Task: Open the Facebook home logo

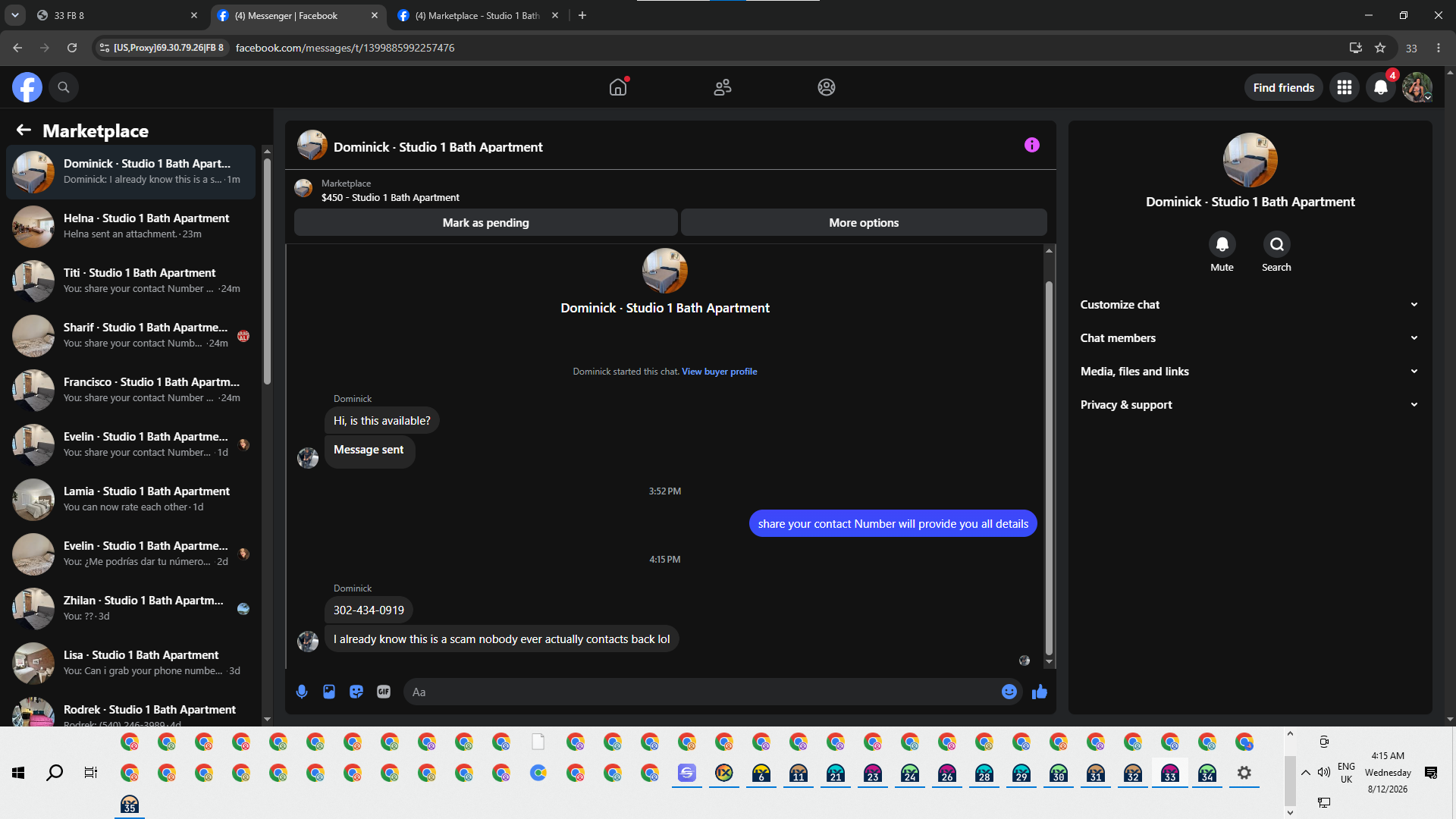Action: (x=27, y=87)
